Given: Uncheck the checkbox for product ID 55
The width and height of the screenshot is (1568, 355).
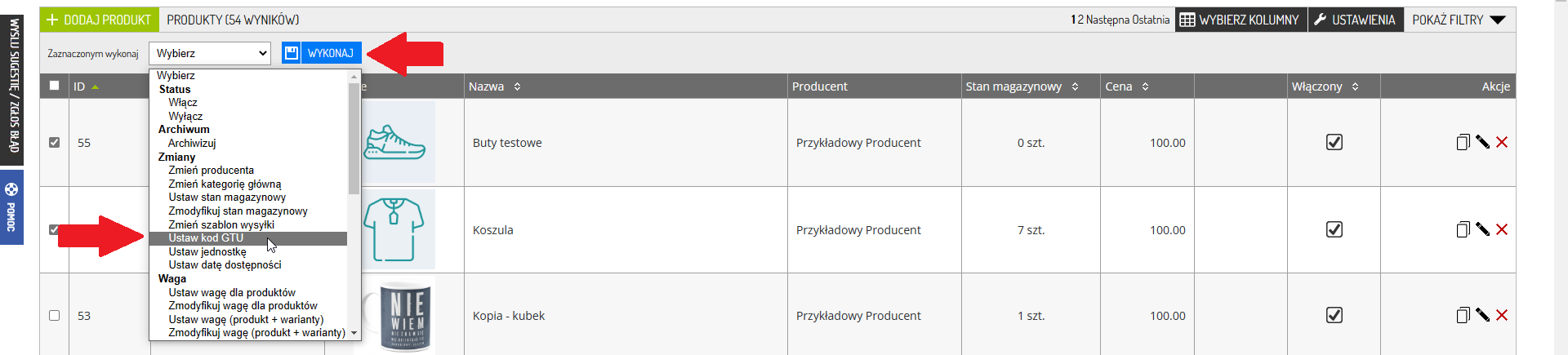Looking at the screenshot, I should click(x=55, y=142).
